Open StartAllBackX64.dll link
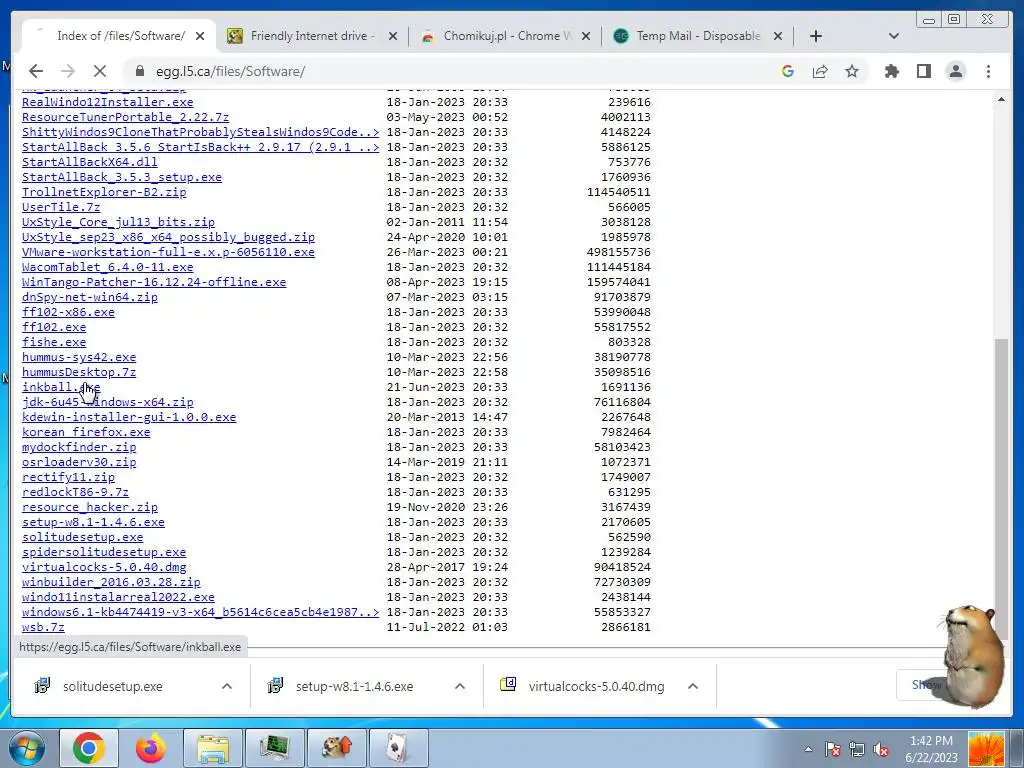This screenshot has width=1024, height=768. (89, 163)
